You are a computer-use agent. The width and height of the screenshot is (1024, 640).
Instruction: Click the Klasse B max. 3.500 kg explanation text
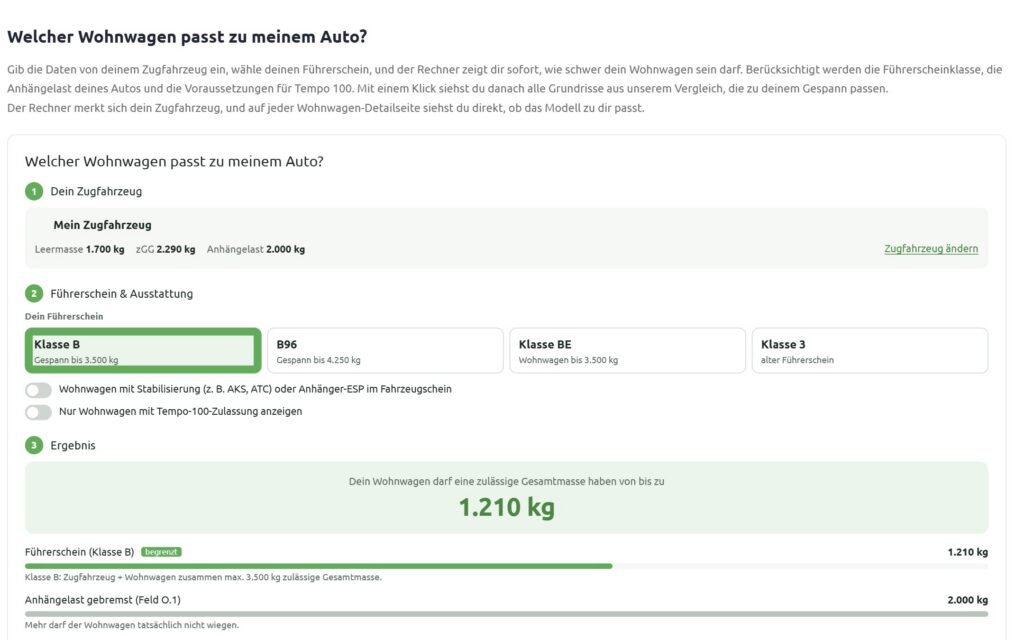(x=203, y=577)
